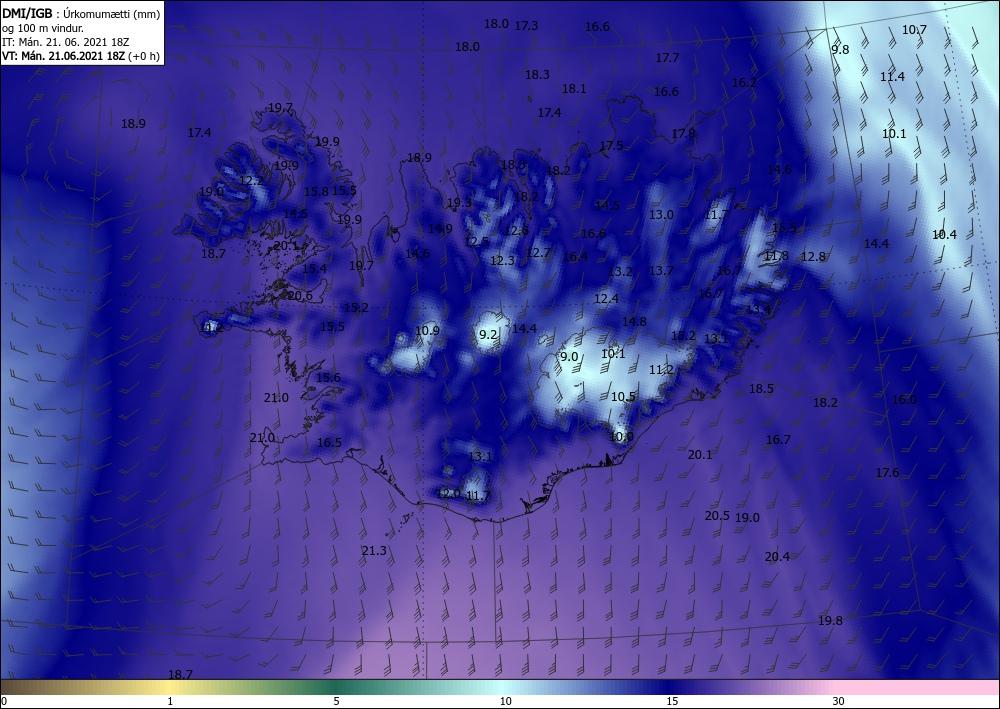
Task: Click the 11.4 value on the map
Action: (x=892, y=77)
